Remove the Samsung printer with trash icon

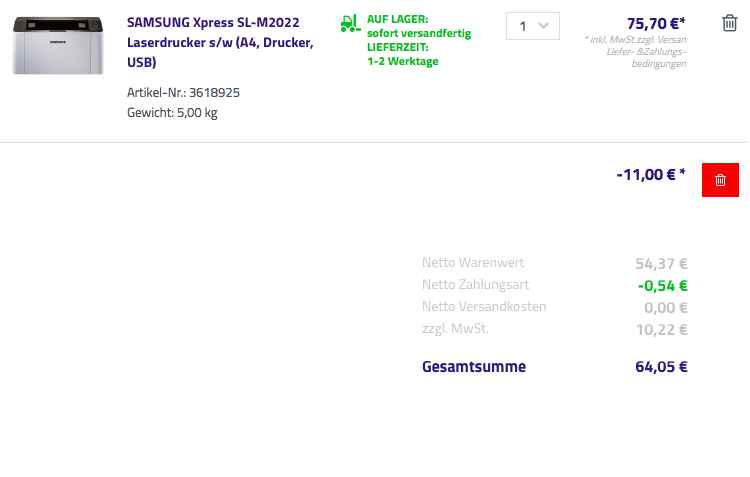(729, 23)
